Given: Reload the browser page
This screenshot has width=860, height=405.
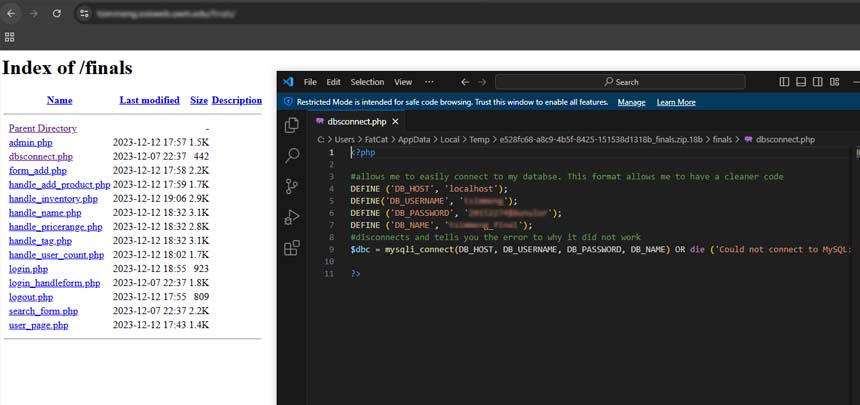Looking at the screenshot, I should pyautogui.click(x=56, y=14).
